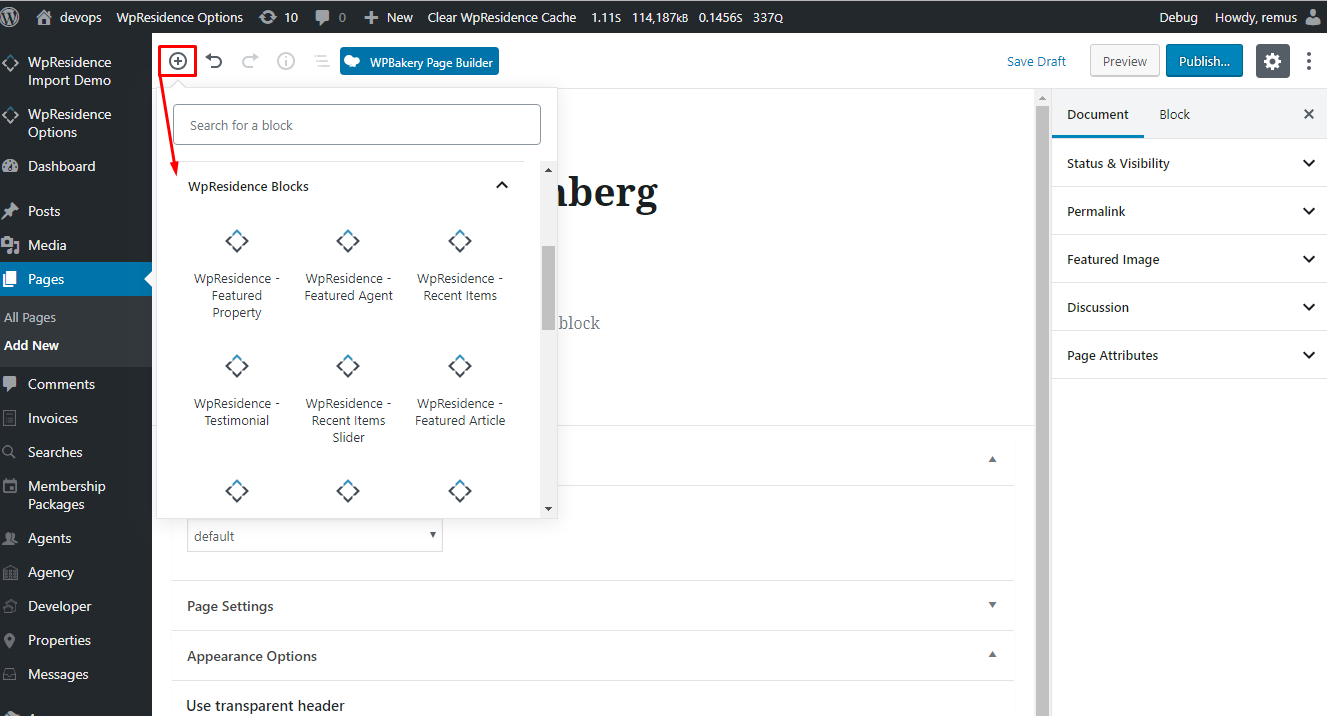
Task: Expand Featured Image panel
Action: [1189, 259]
